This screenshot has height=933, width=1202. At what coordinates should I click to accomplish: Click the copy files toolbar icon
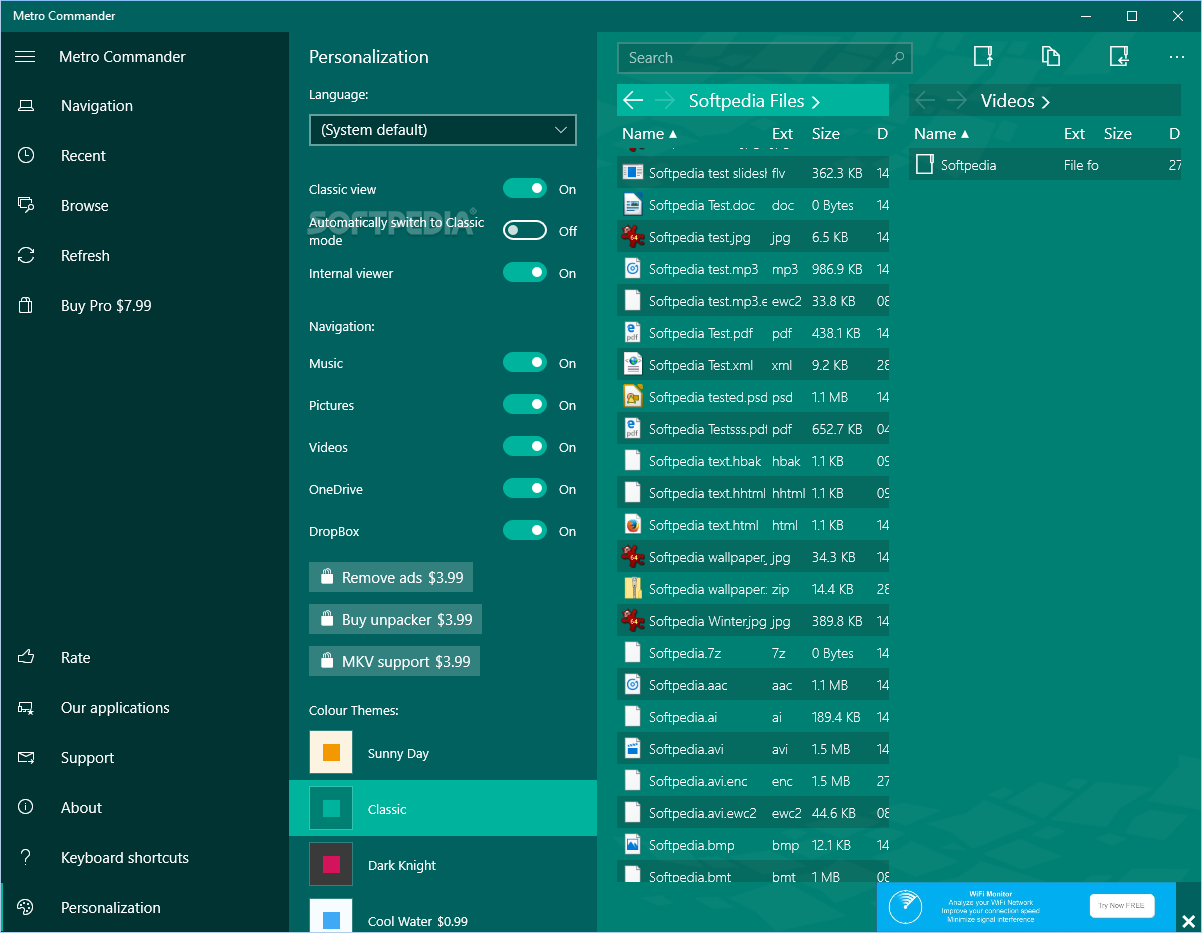tap(1051, 57)
